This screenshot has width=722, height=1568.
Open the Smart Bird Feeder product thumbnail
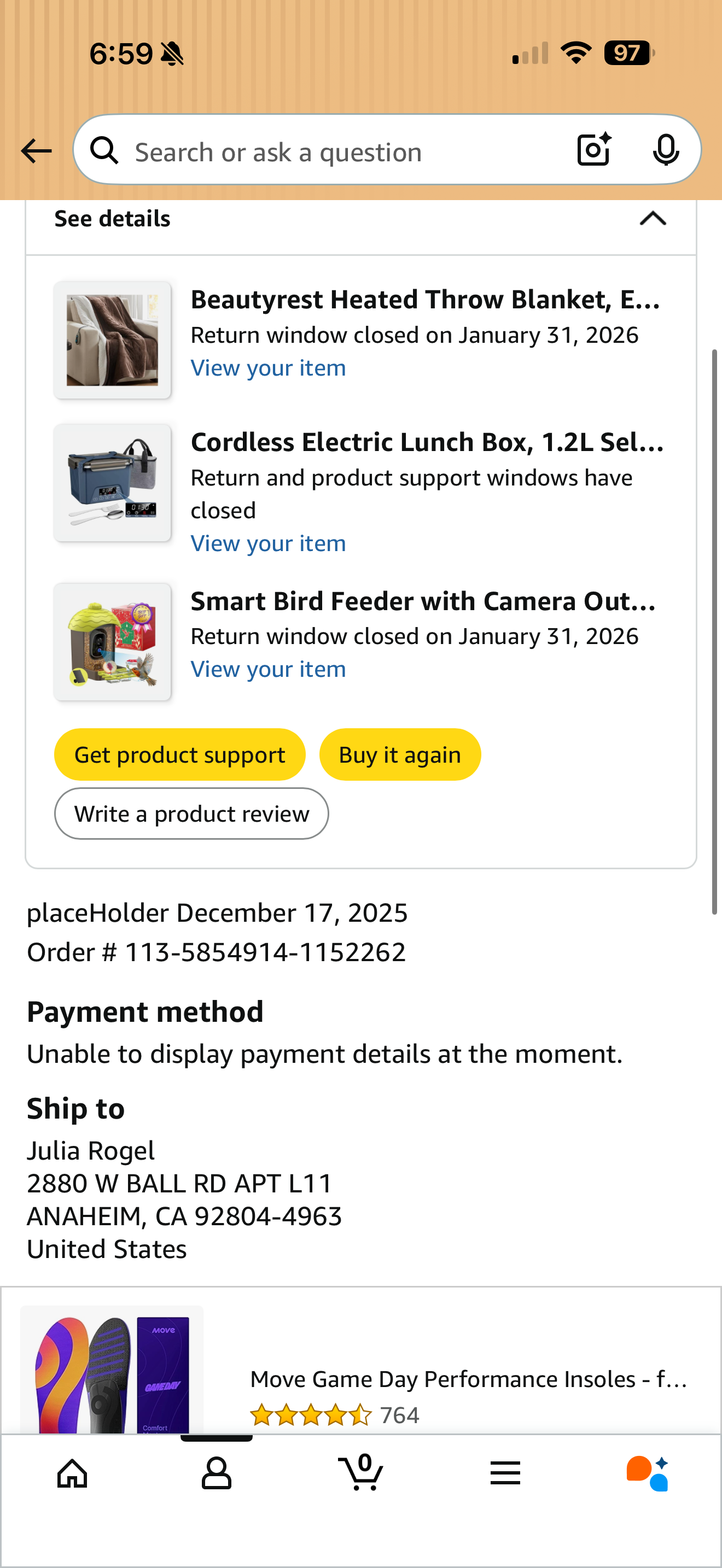click(113, 642)
